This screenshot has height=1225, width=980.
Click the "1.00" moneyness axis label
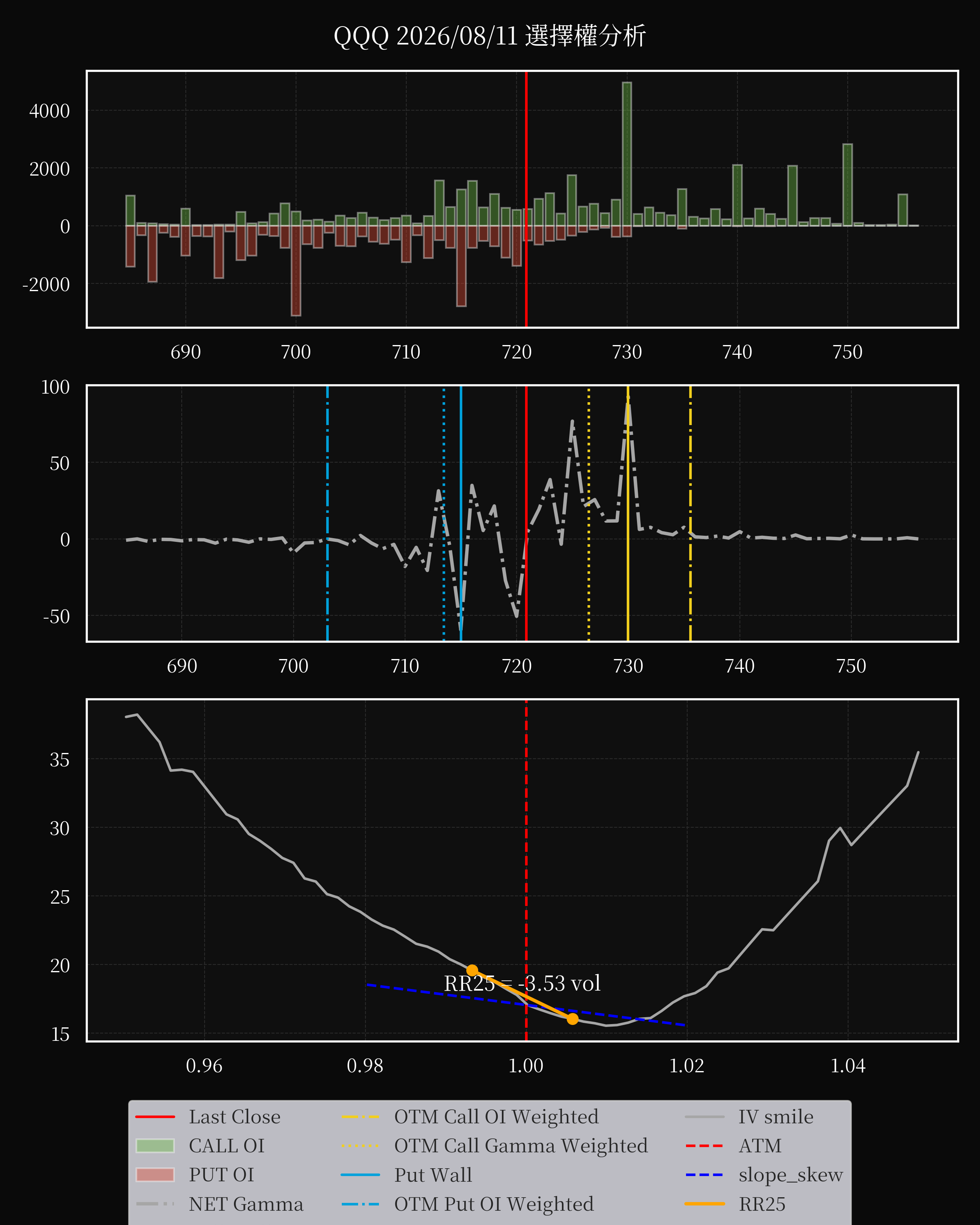click(x=526, y=1066)
